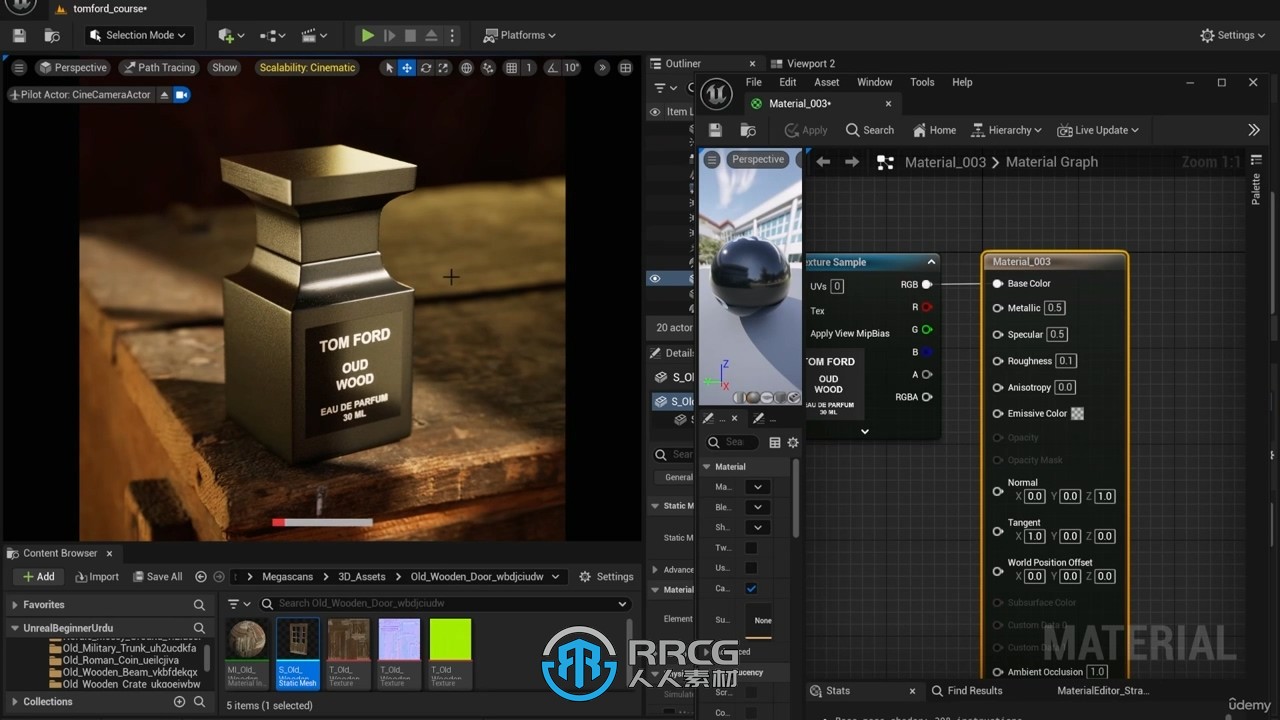1280x720 pixels.
Task: Toggle visibility eye of highlighted outliner row
Action: click(655, 279)
